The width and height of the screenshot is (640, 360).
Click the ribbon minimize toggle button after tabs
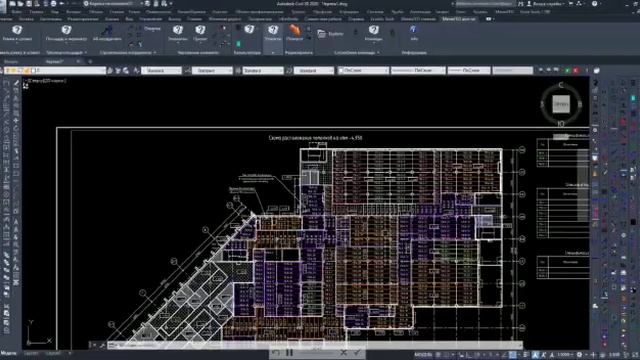[489, 19]
